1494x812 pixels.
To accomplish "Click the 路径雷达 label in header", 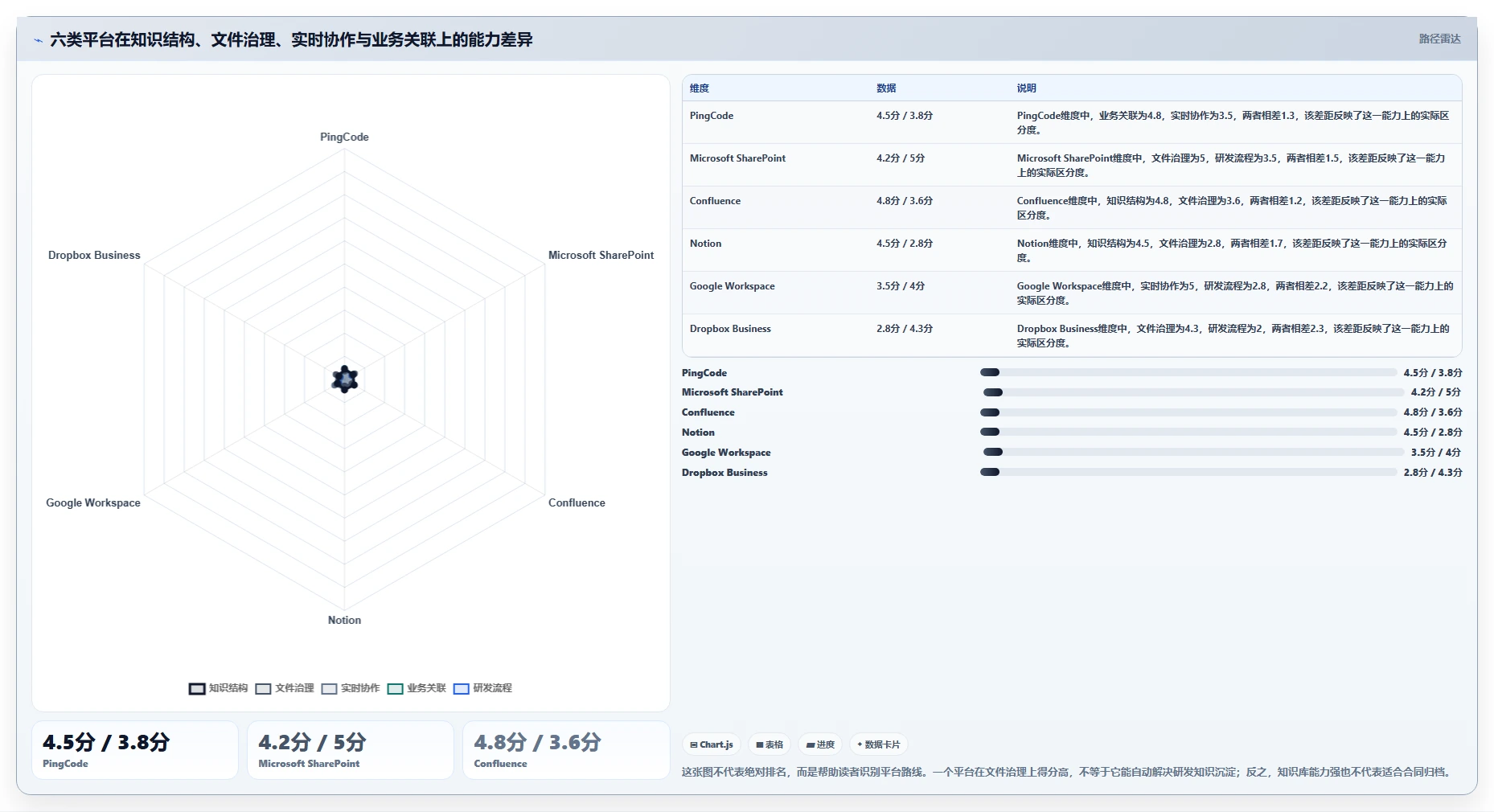I will click(1439, 39).
